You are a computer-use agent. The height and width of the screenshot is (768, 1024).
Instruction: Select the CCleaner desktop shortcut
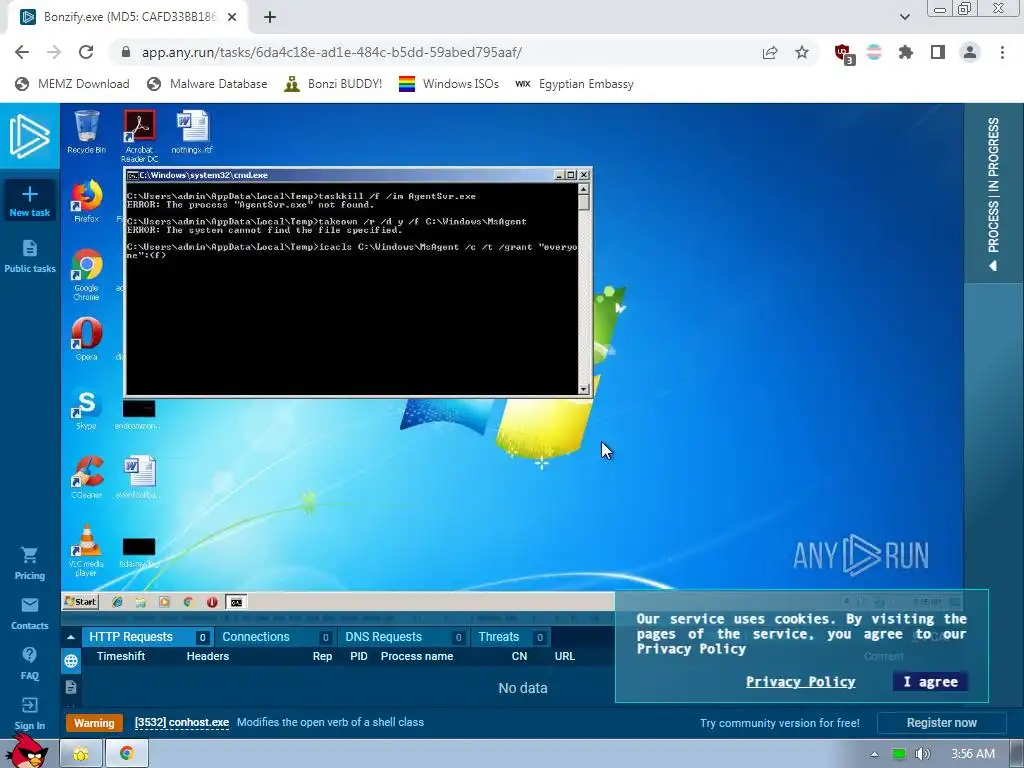(x=86, y=477)
